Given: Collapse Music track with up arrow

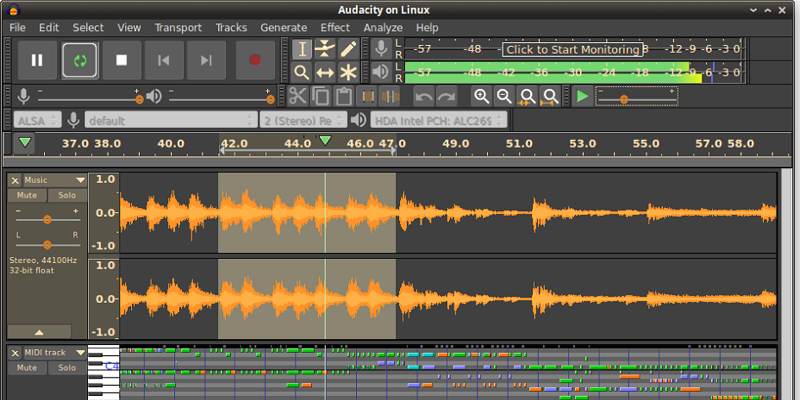Looking at the screenshot, I should click(x=39, y=332).
